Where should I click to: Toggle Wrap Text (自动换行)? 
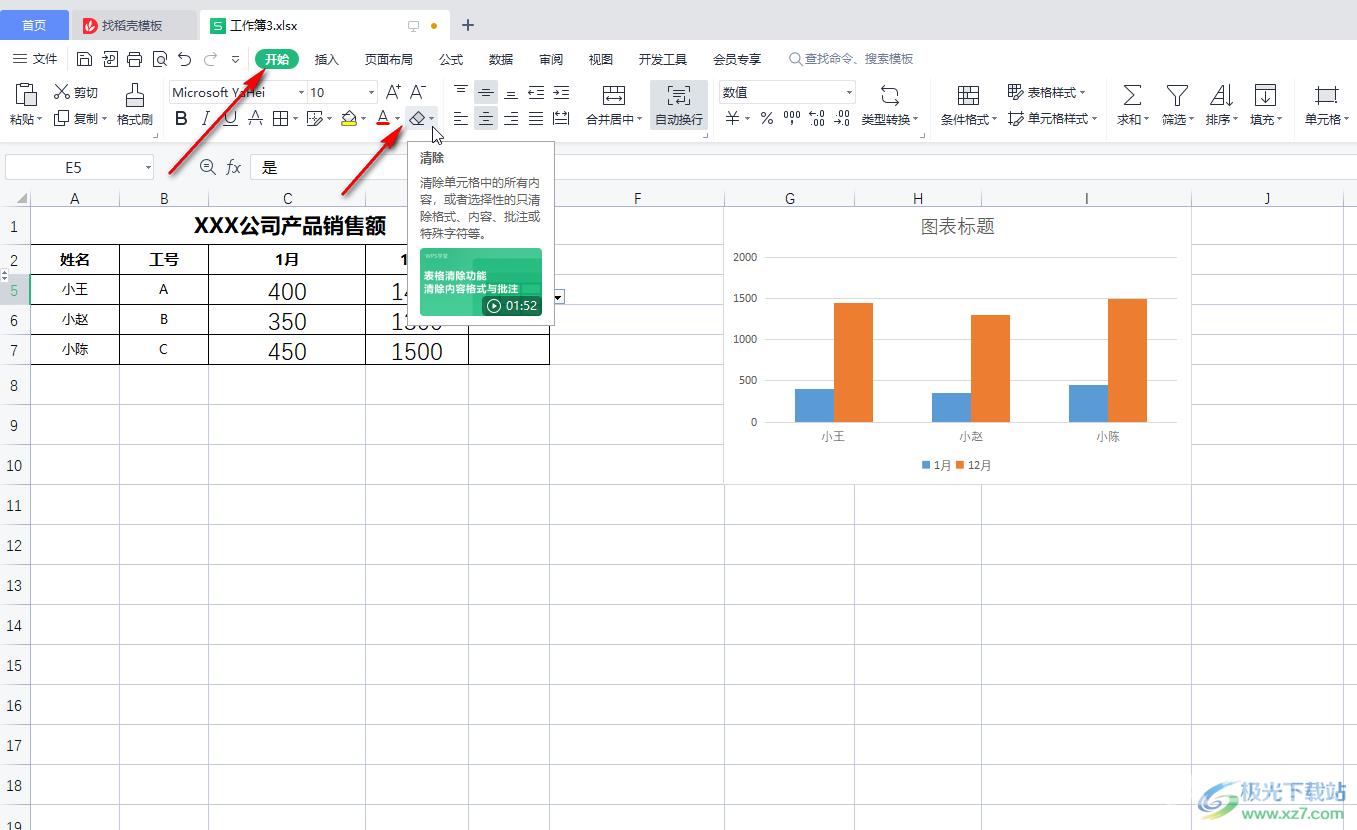click(679, 105)
